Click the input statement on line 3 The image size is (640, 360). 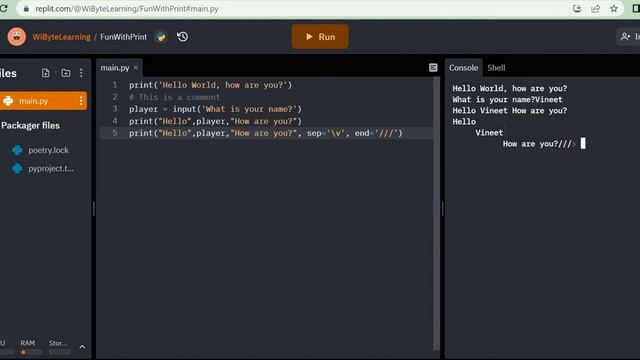click(215, 109)
